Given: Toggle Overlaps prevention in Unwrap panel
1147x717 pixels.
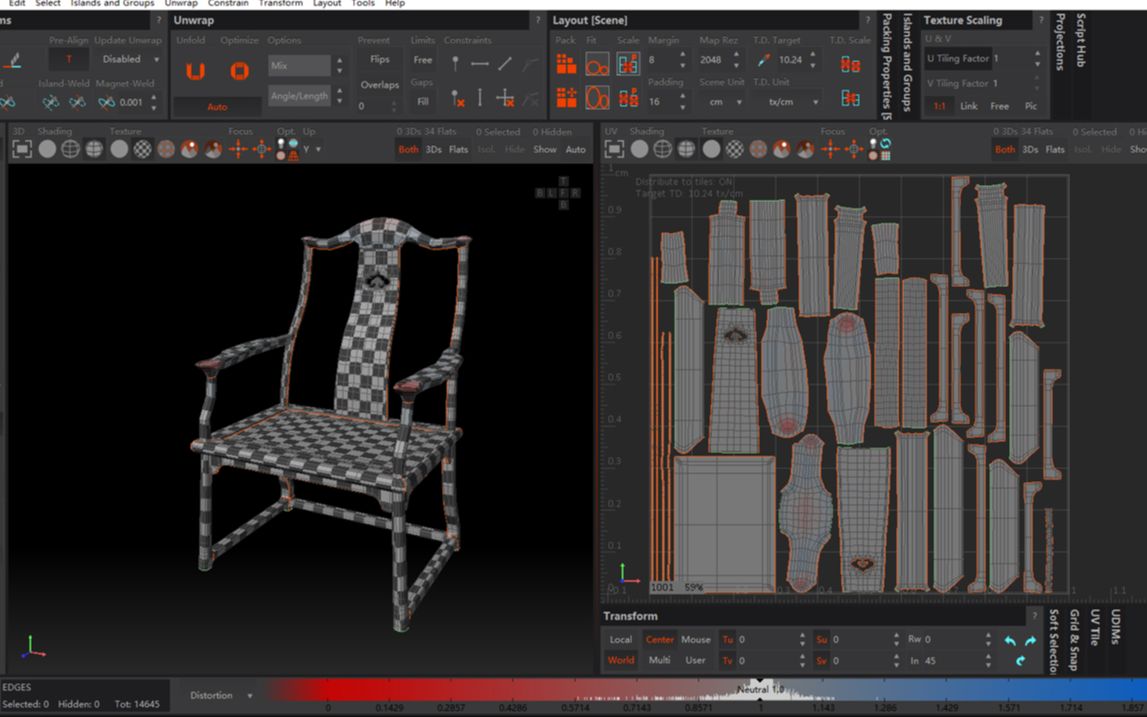Looking at the screenshot, I should tap(380, 85).
